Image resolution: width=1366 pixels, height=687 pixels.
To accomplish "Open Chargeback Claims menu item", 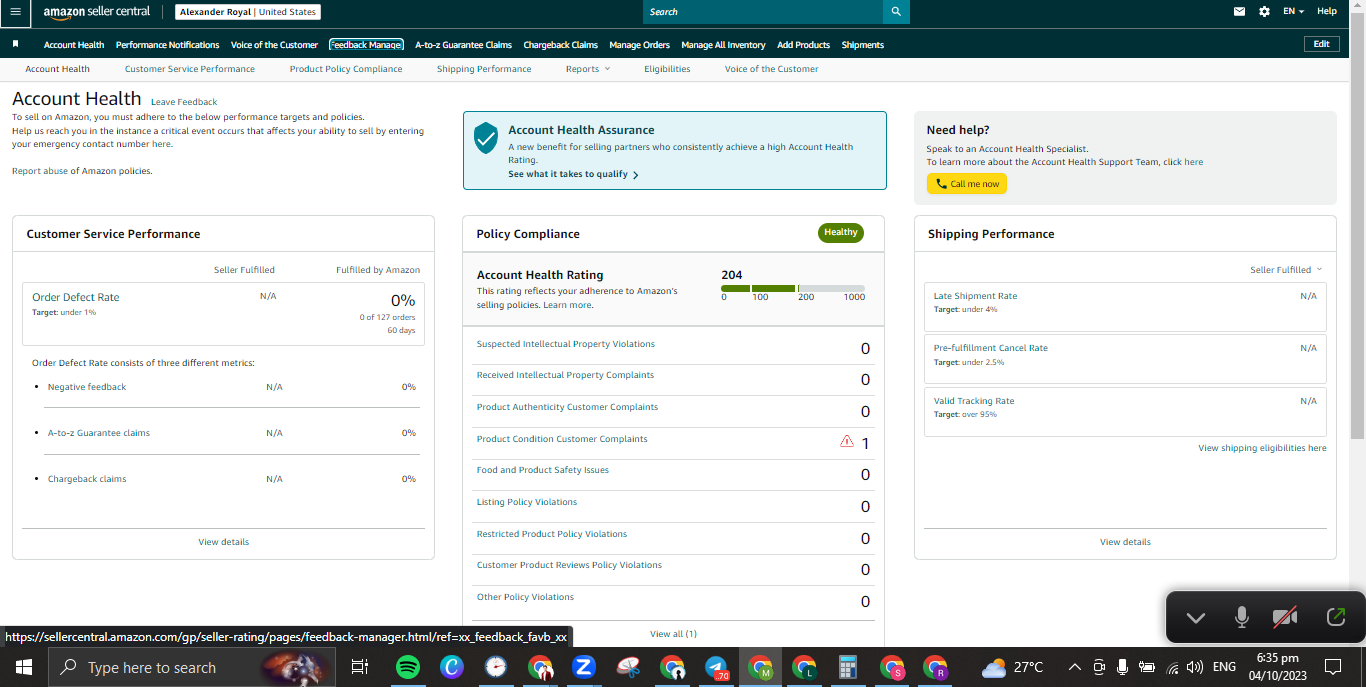I will click(x=560, y=45).
